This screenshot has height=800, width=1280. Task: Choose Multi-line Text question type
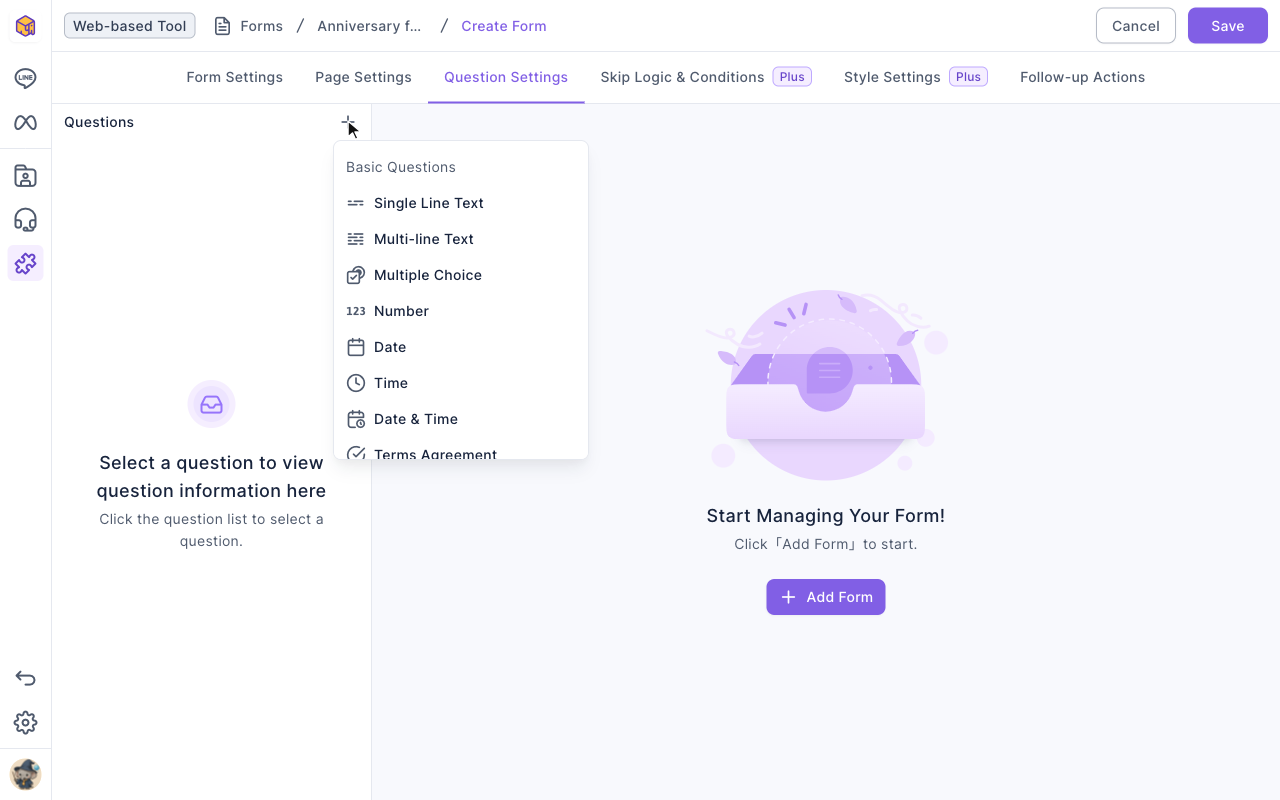(461, 239)
